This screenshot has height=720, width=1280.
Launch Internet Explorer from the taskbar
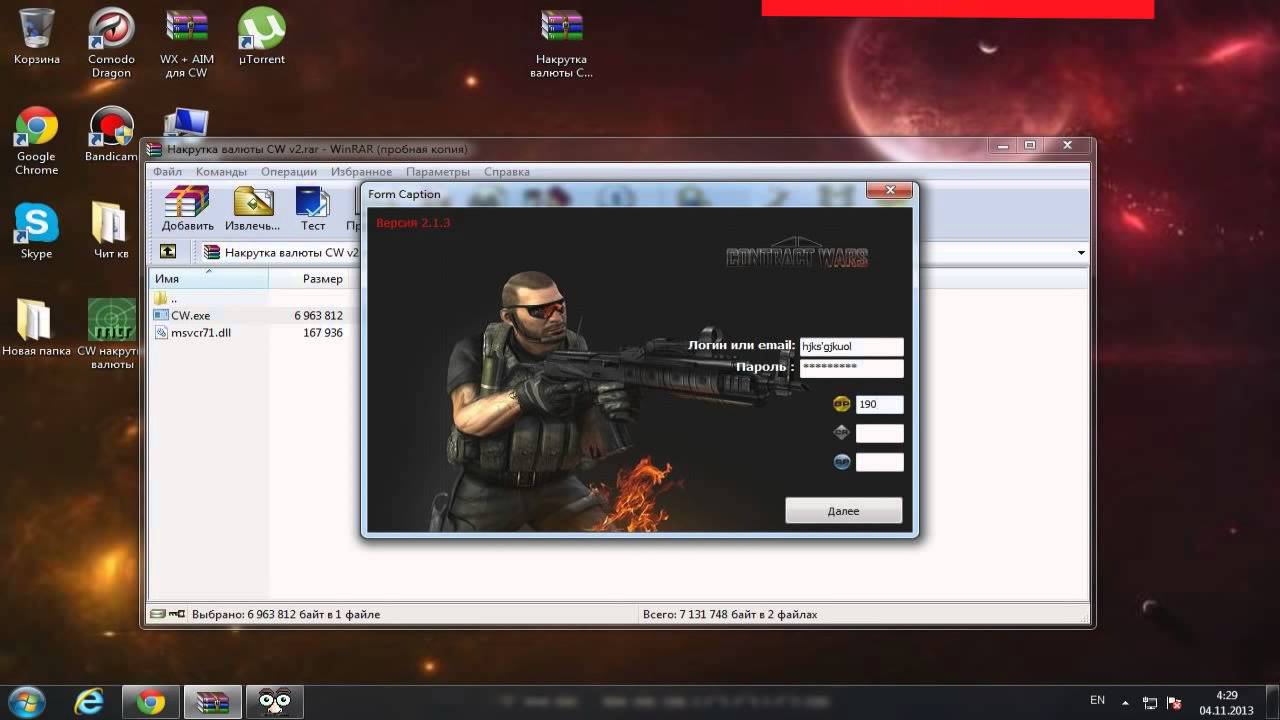[90, 702]
